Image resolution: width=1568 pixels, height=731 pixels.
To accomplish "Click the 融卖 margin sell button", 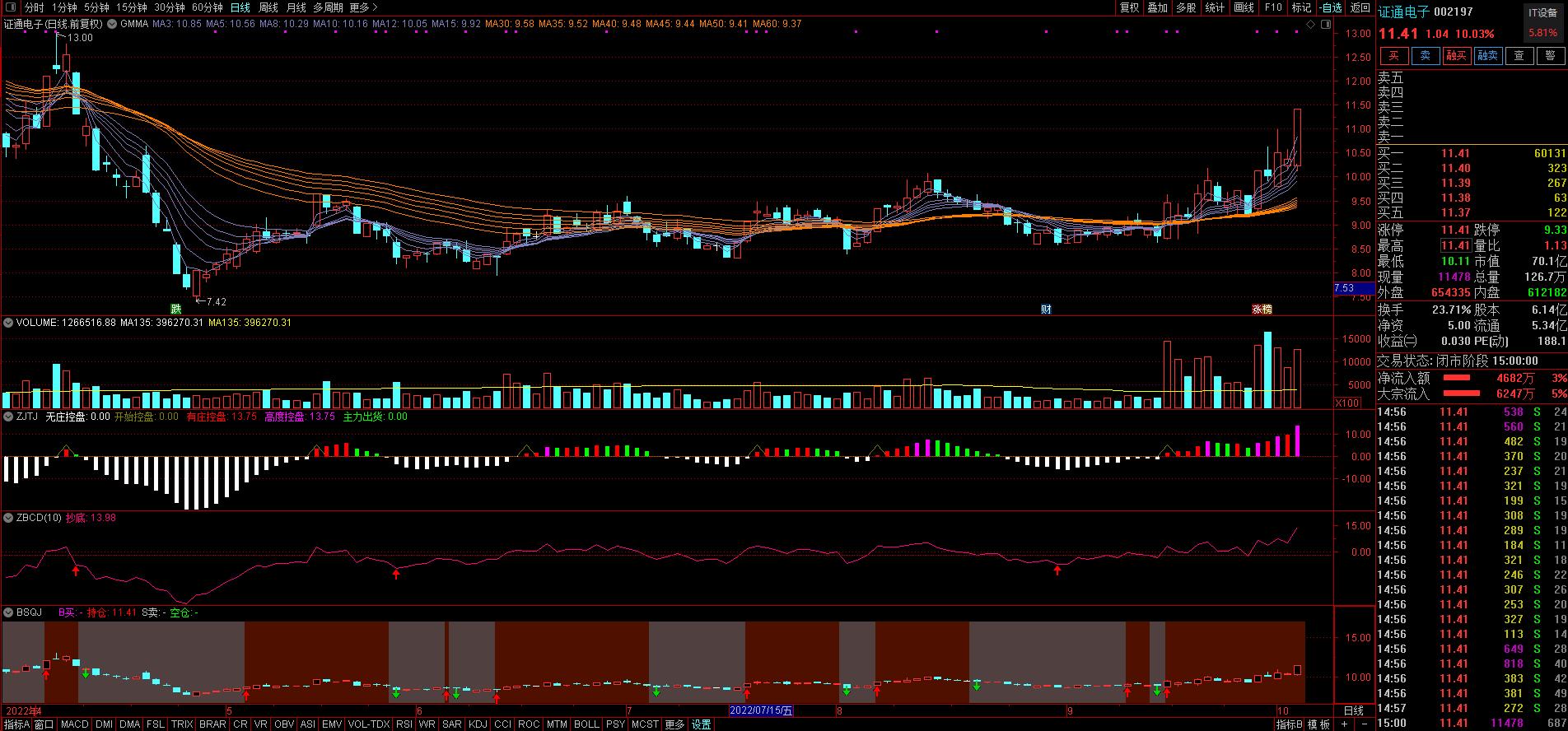I will (1487, 56).
